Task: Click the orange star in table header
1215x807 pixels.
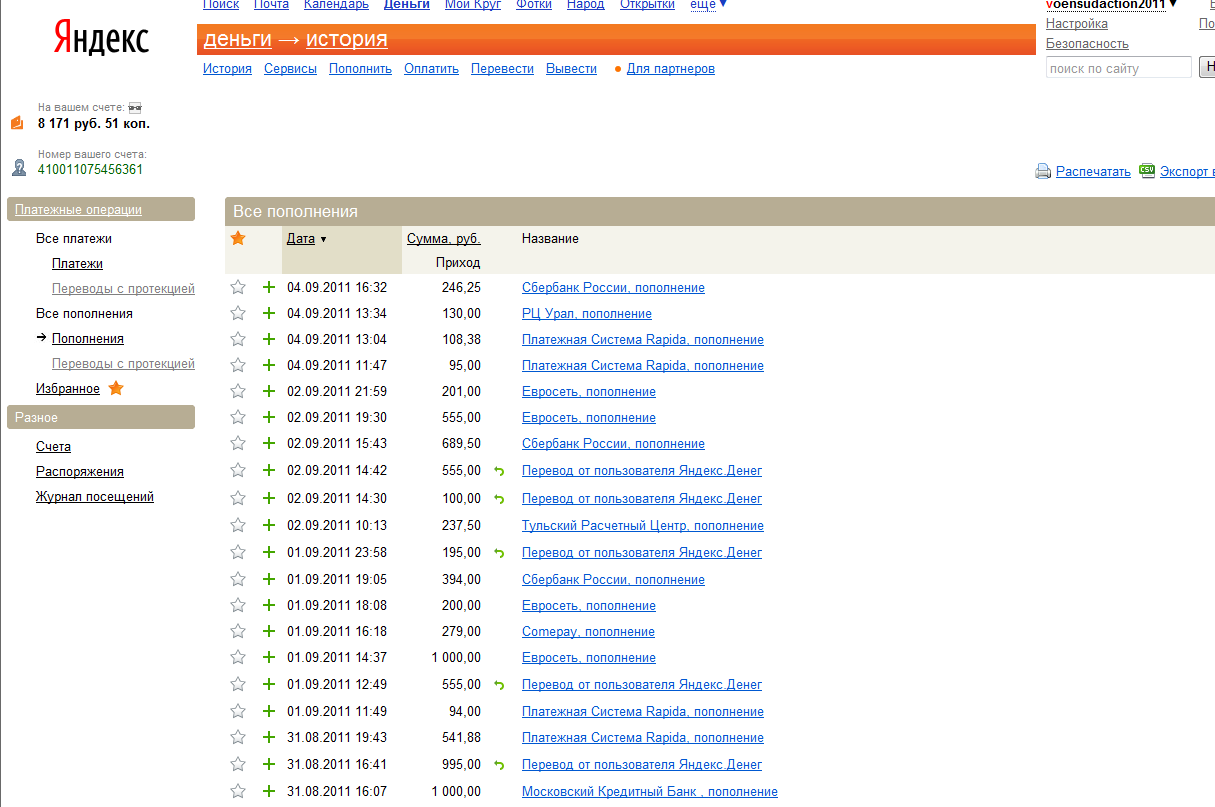Action: 238,238
